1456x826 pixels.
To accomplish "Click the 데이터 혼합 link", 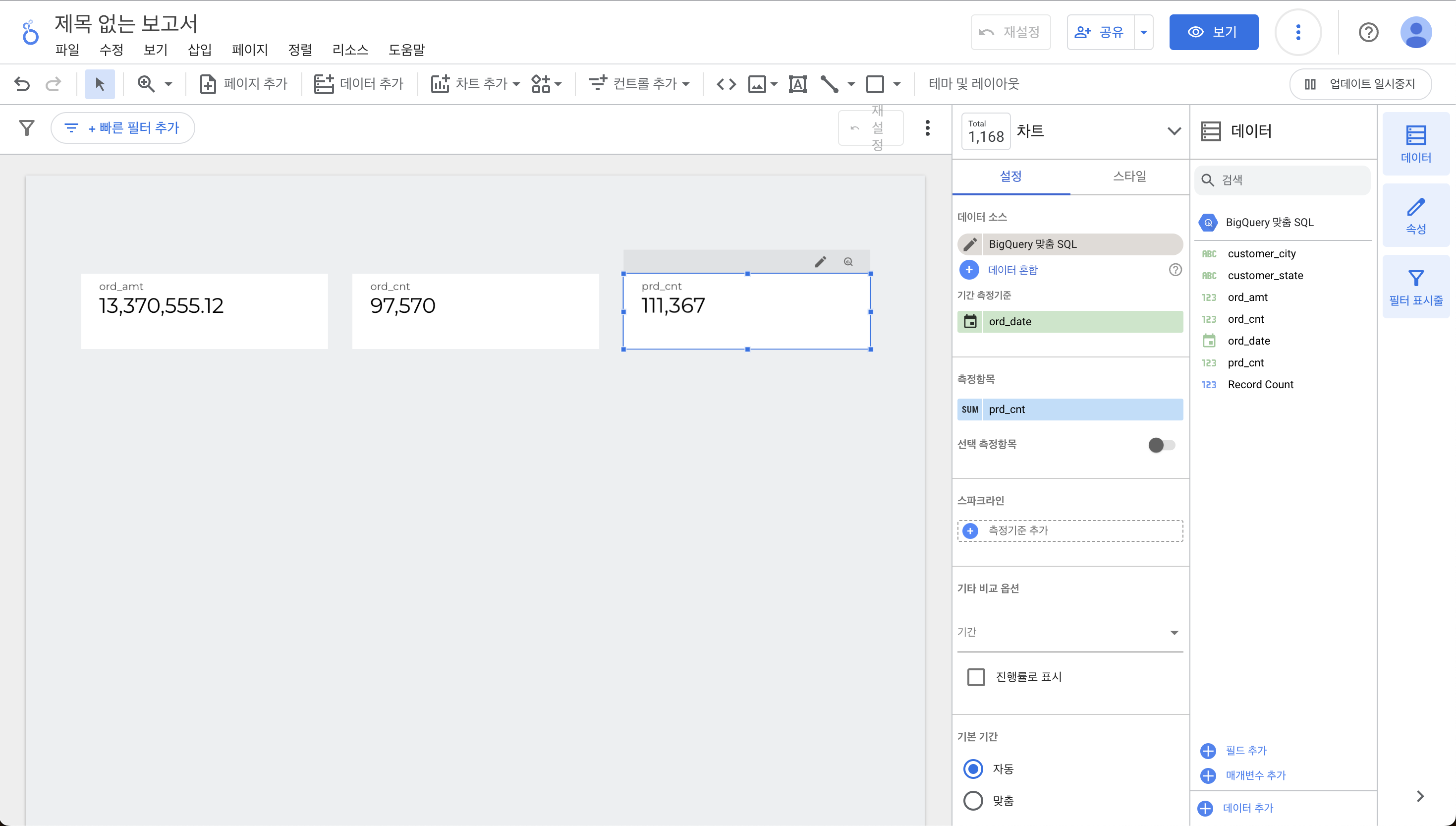I will pyautogui.click(x=1012, y=270).
